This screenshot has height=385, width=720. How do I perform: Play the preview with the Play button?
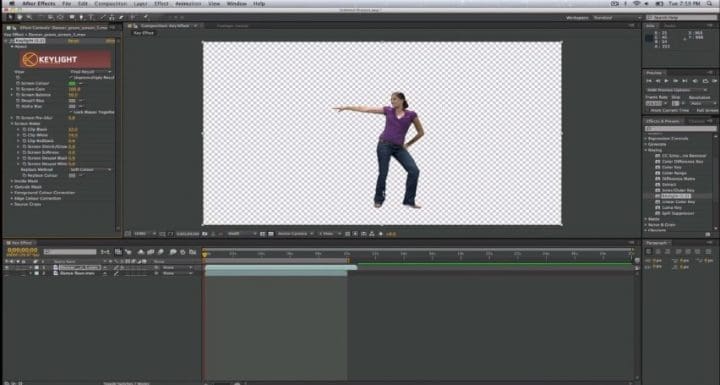666,81
